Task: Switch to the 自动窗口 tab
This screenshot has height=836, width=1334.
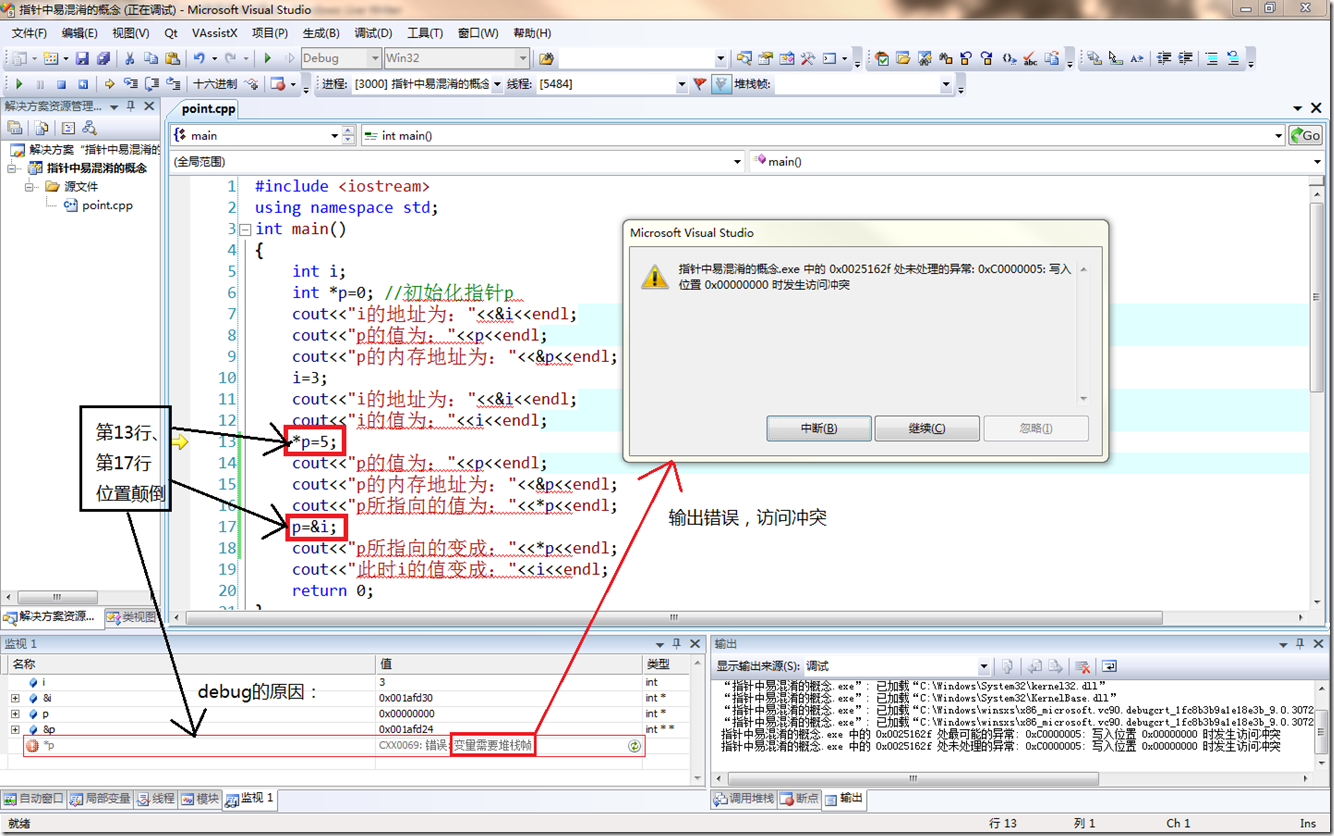Action: click(x=33, y=798)
